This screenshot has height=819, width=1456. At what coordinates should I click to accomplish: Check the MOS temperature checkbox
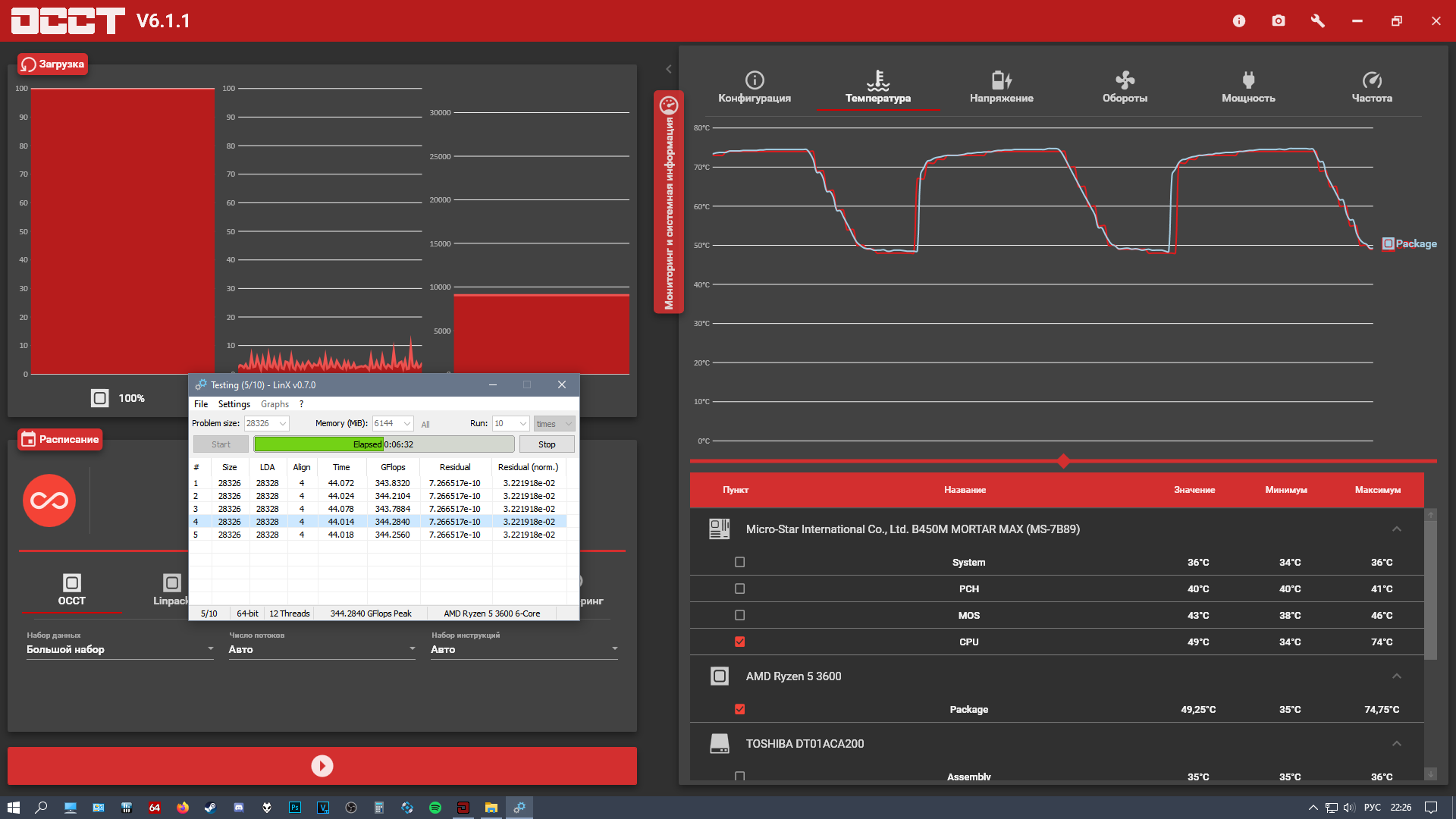click(x=740, y=615)
